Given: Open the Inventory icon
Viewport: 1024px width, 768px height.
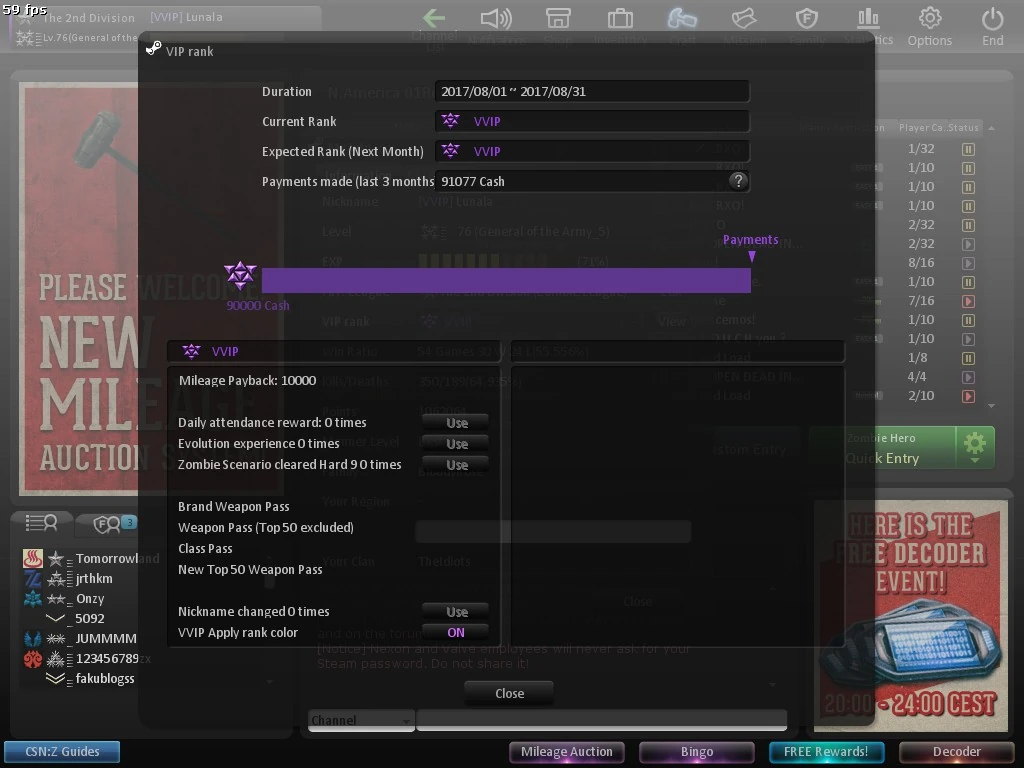Looking at the screenshot, I should [620, 17].
